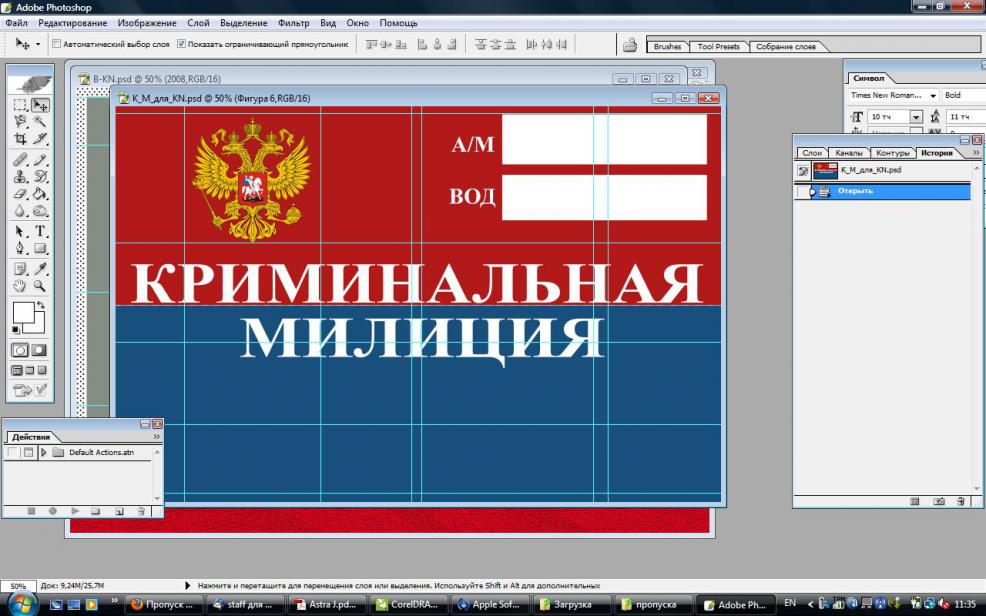Open the History panel flyout menu

coord(976,153)
